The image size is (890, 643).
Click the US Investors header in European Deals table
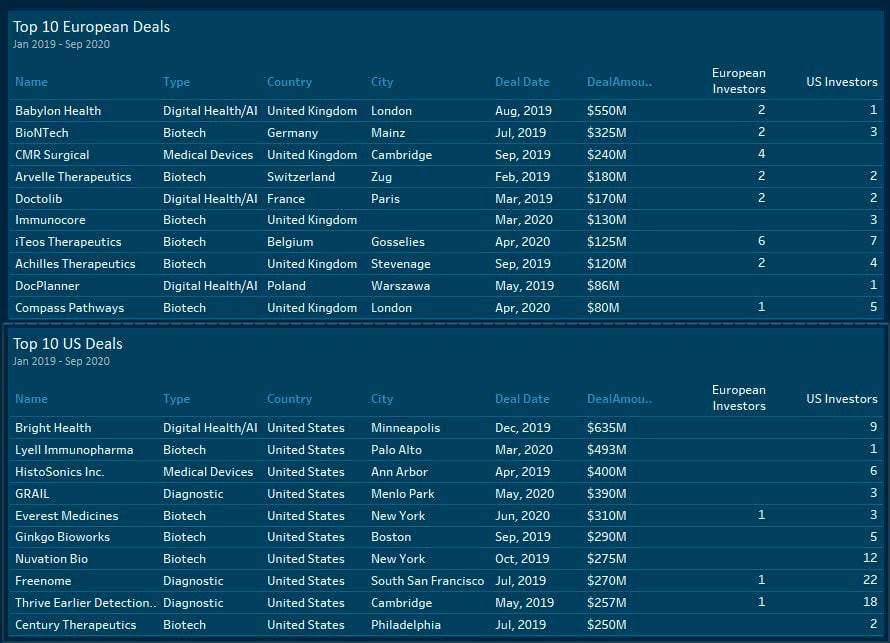pos(841,82)
